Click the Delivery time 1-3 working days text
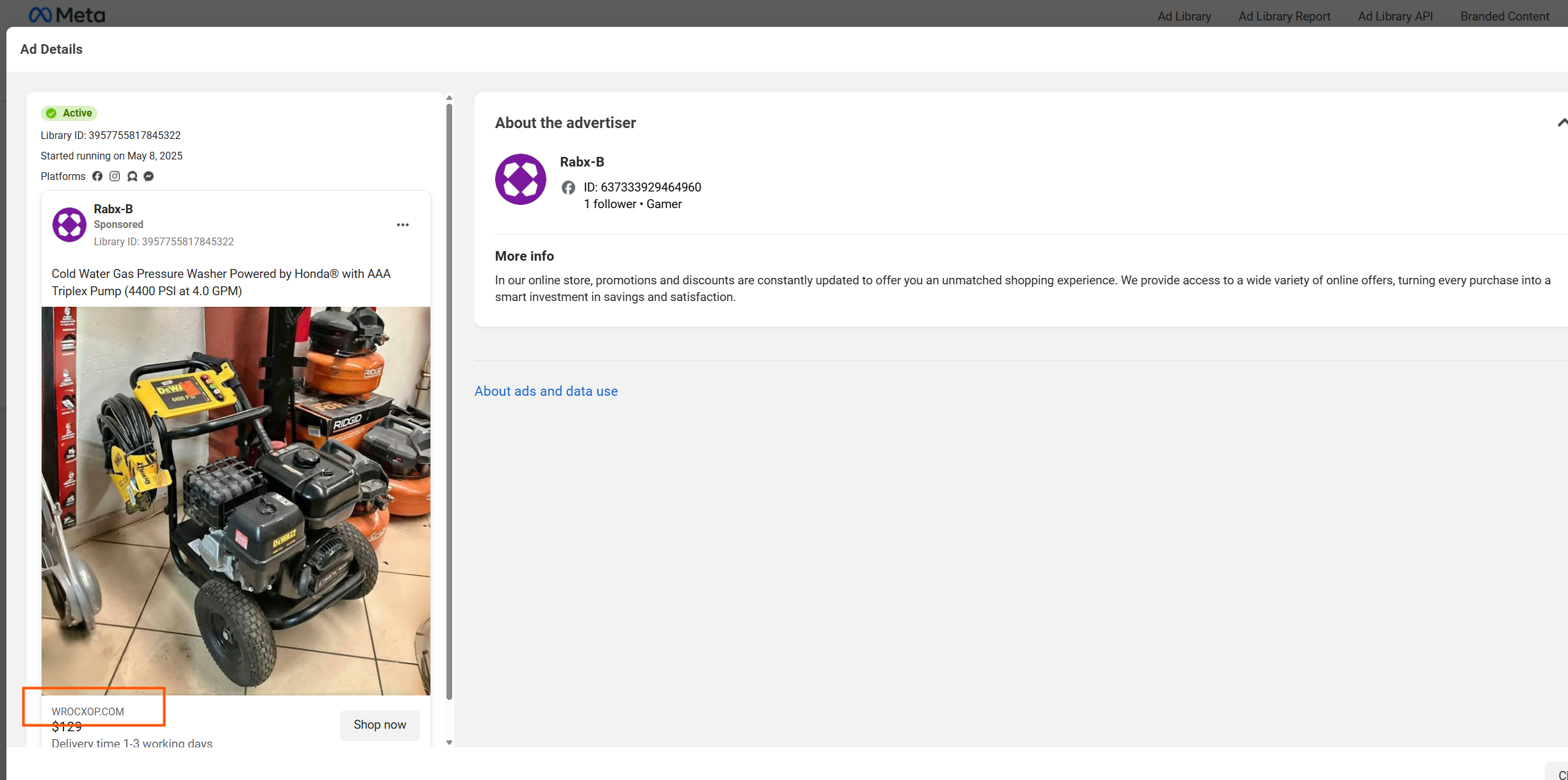1568x780 pixels. [132, 743]
